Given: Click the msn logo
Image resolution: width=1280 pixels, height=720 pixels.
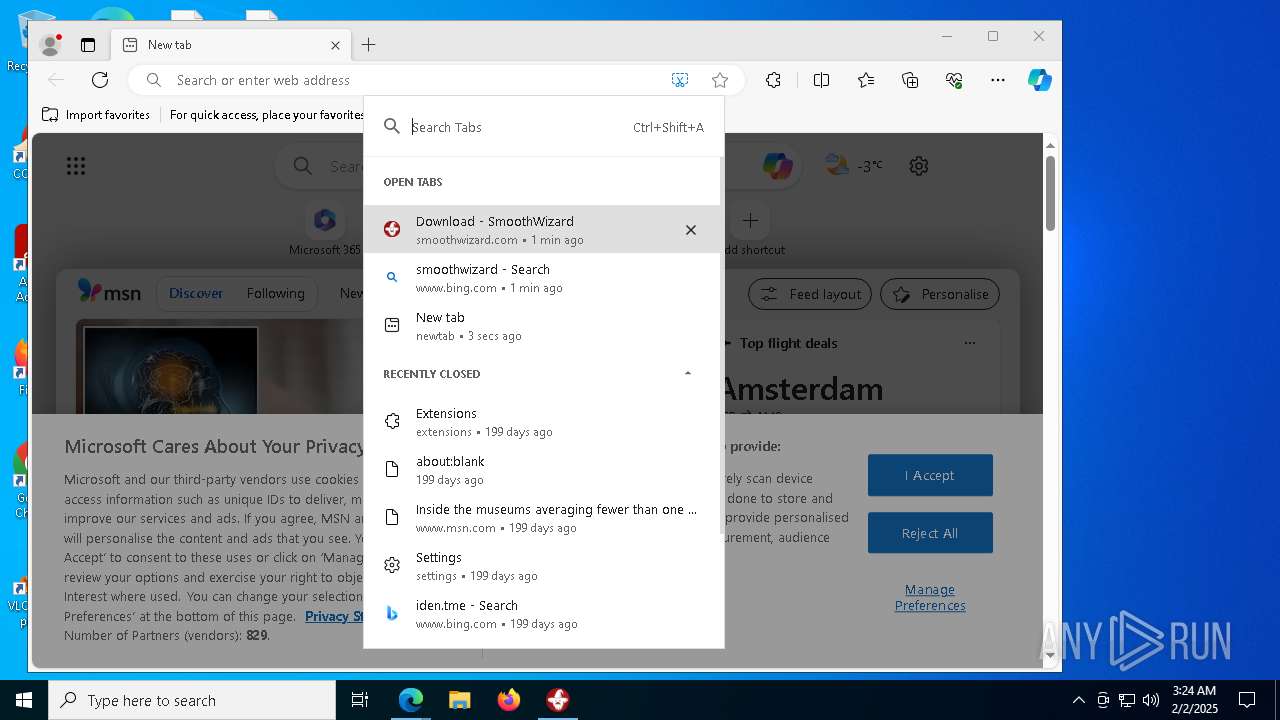Looking at the screenshot, I should click(109, 293).
